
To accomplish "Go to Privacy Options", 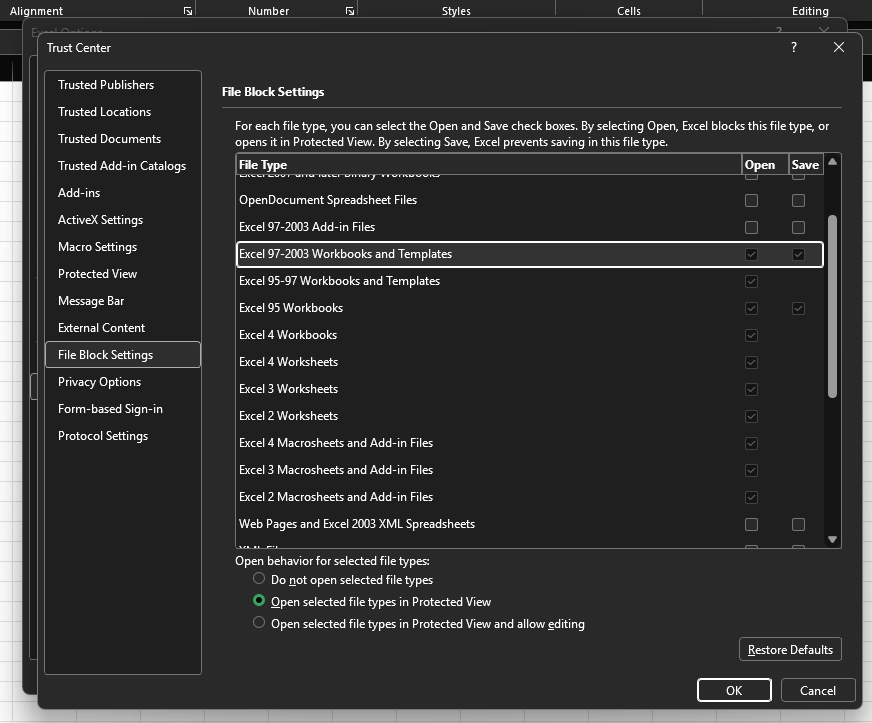I will point(123,382).
